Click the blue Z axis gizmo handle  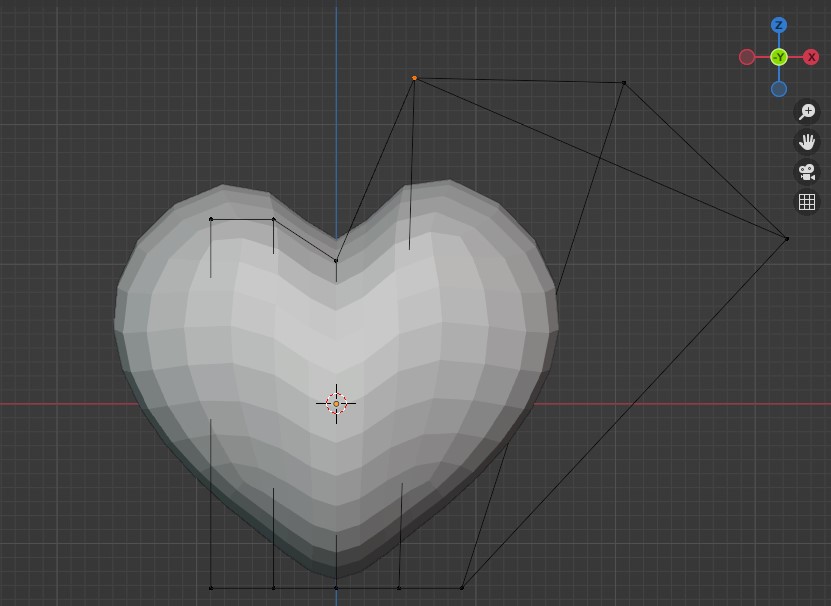coord(779,25)
